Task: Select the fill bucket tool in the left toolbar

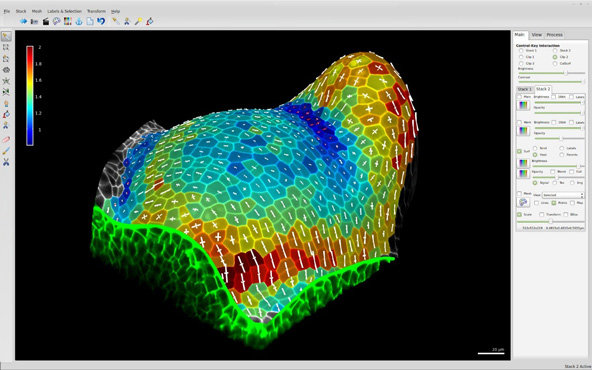Action: (6, 114)
